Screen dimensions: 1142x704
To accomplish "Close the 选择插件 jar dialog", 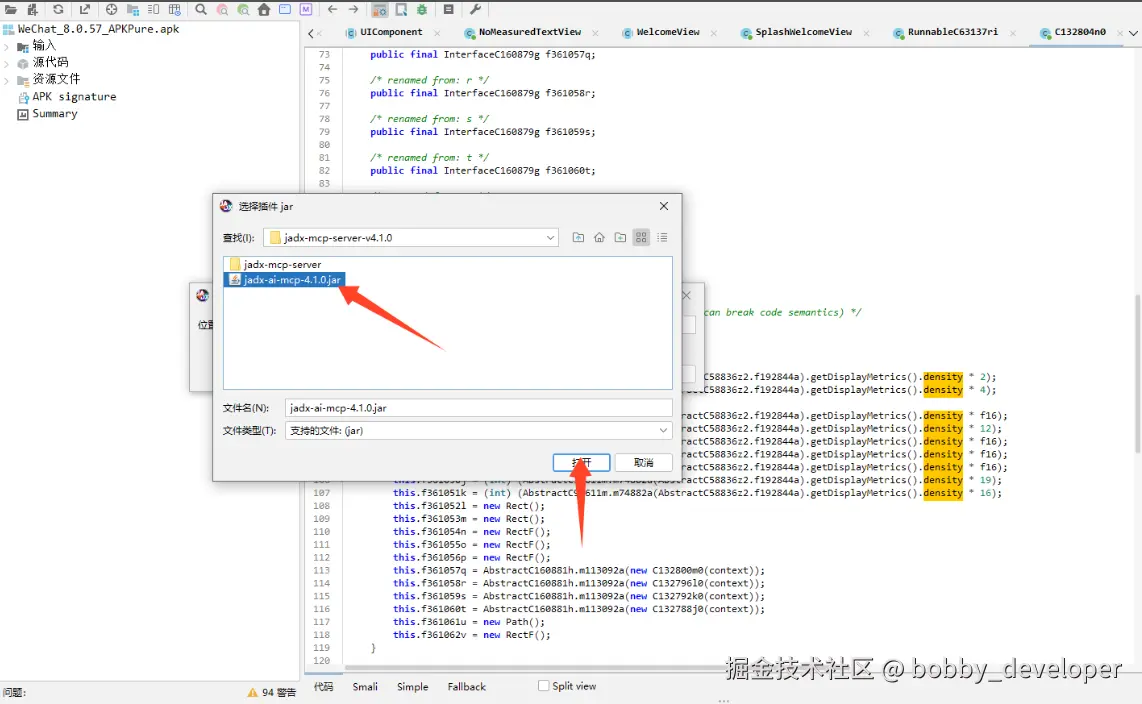I will point(663,206).
